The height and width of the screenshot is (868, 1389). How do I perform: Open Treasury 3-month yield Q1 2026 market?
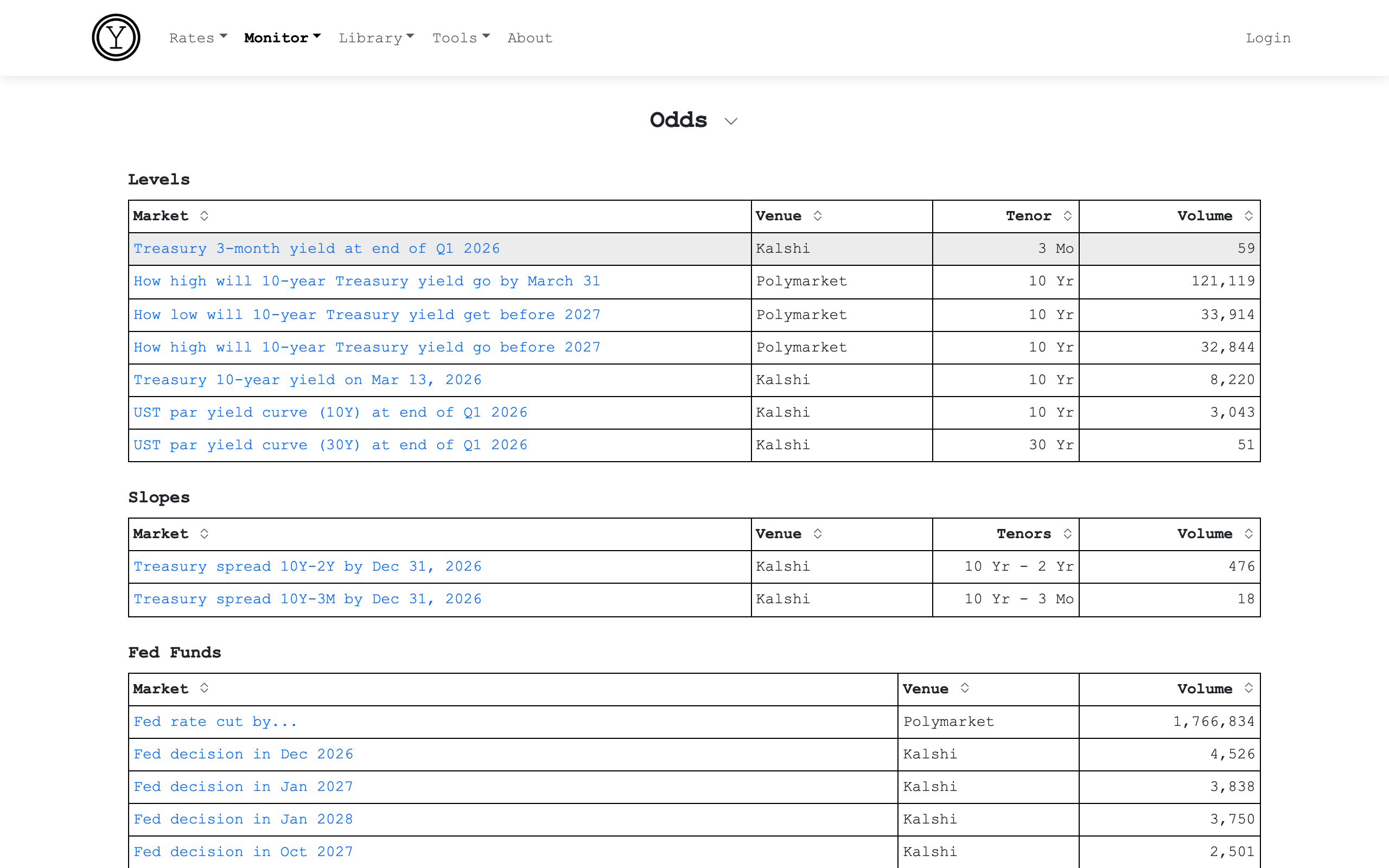coord(316,248)
